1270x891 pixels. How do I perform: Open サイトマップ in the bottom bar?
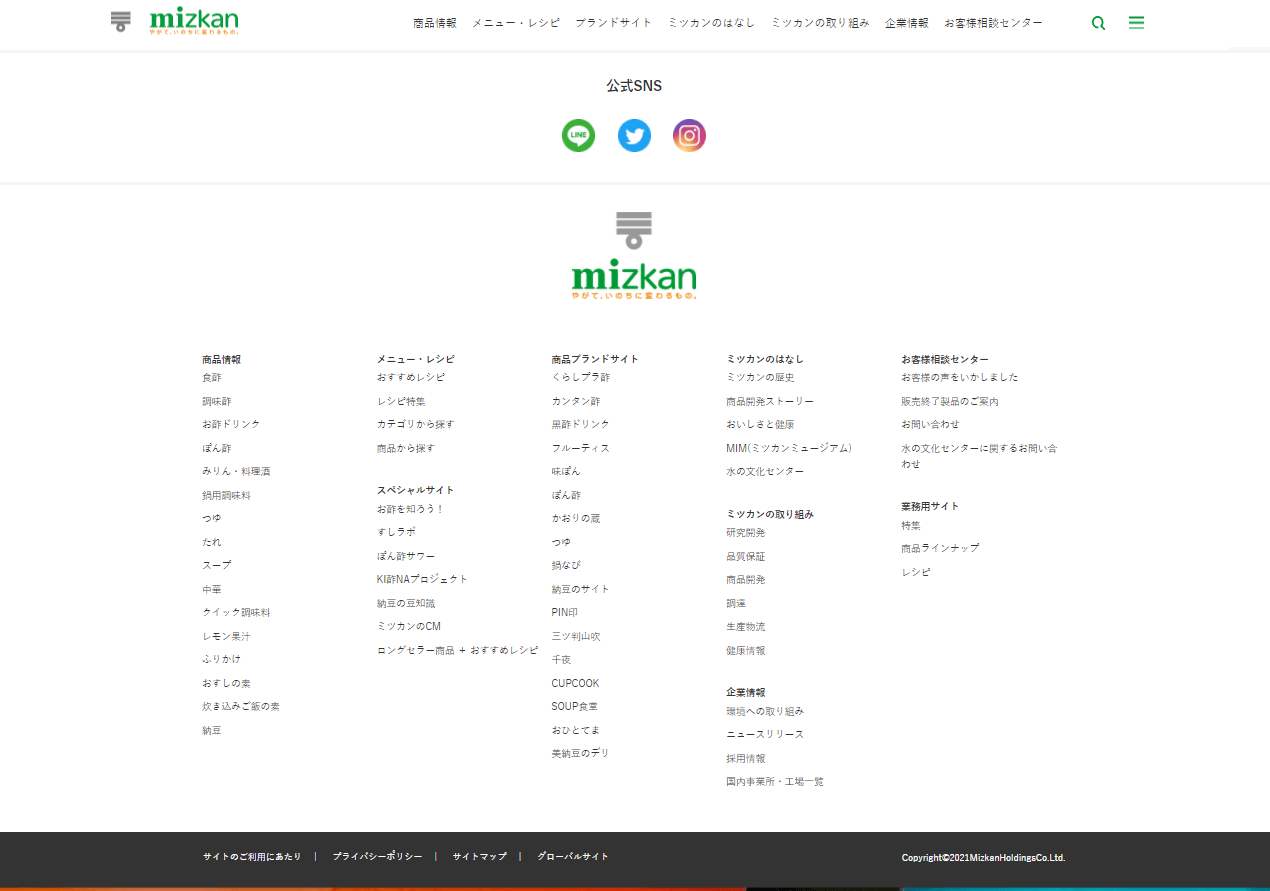pyautogui.click(x=480, y=857)
